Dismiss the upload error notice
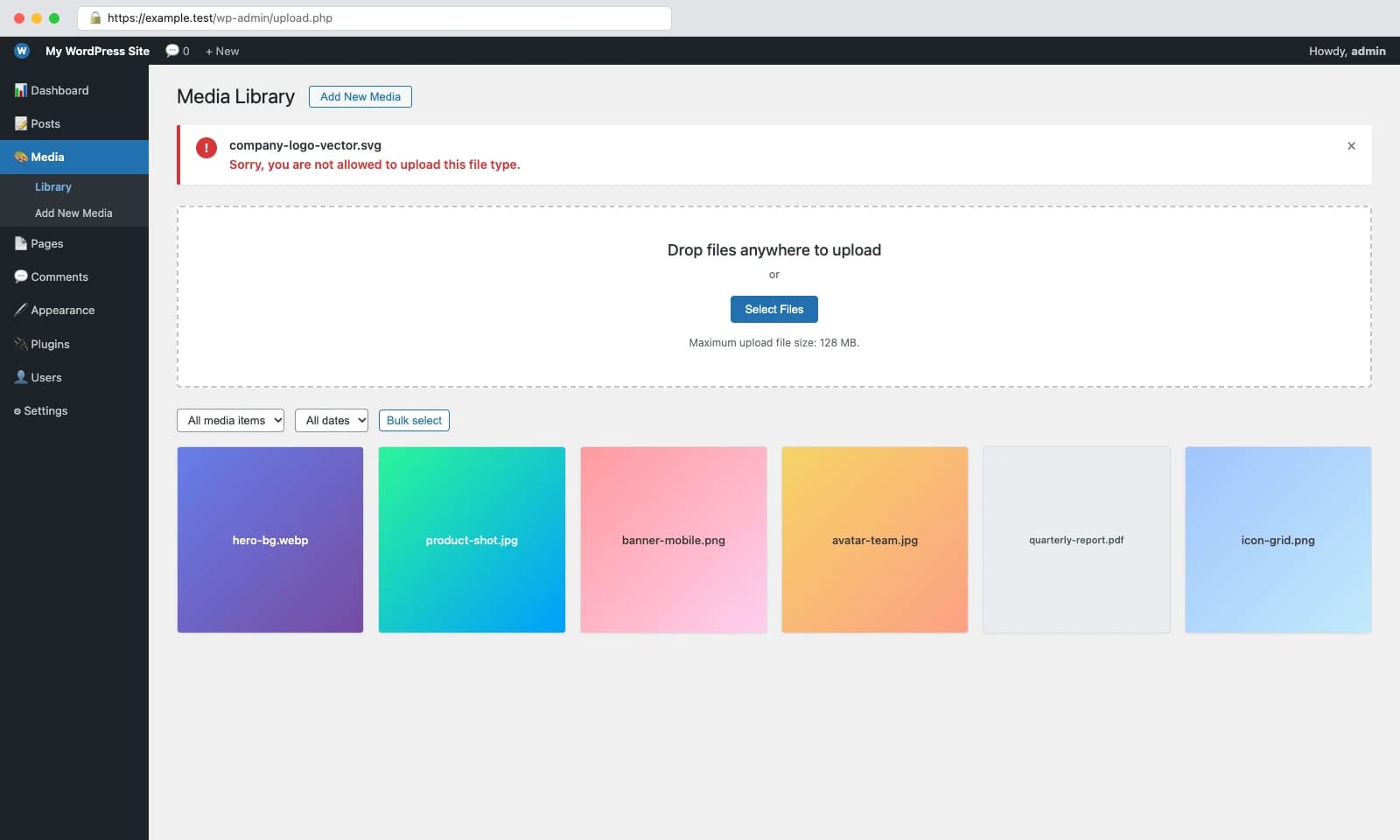This screenshot has width=1400, height=840. pos(1351,146)
